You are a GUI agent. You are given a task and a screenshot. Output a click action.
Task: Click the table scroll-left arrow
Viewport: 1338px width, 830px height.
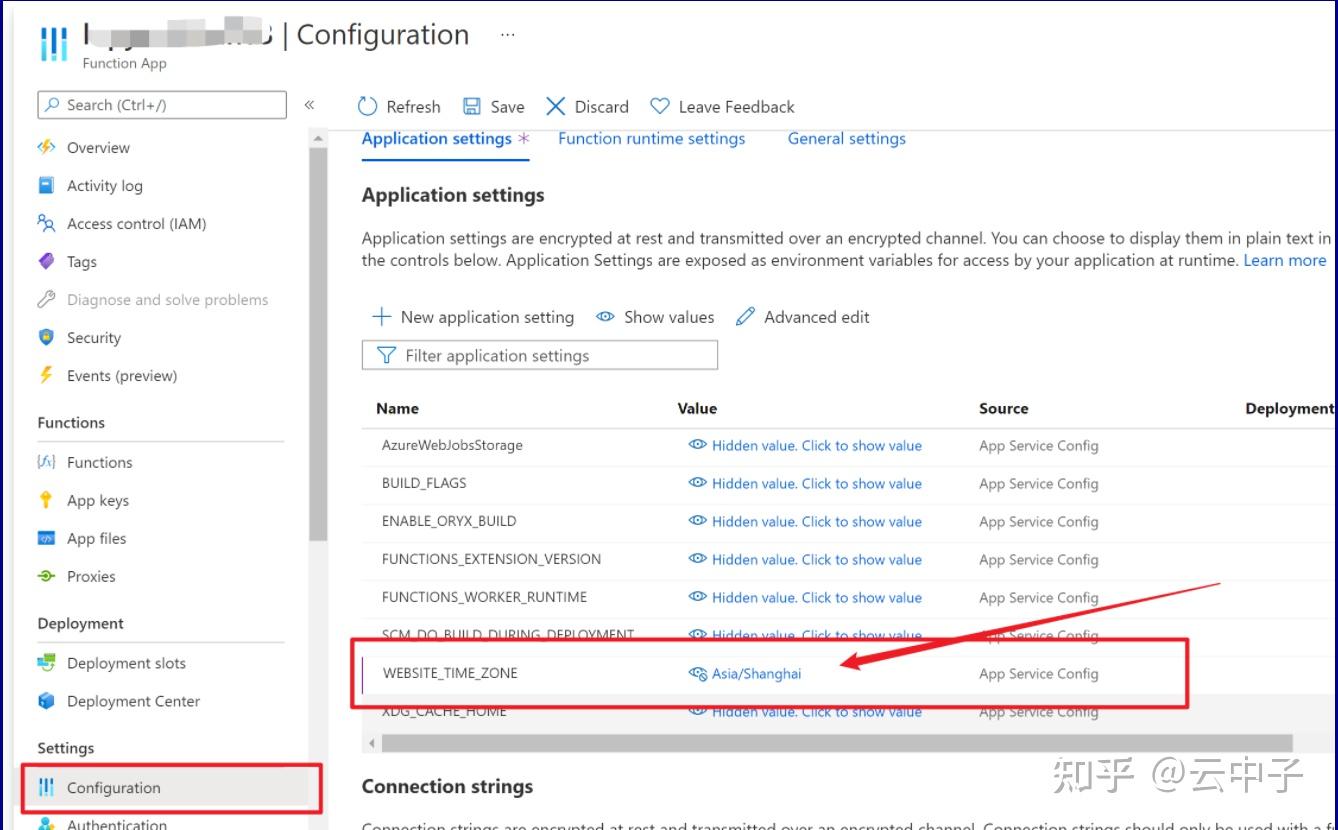(x=372, y=743)
